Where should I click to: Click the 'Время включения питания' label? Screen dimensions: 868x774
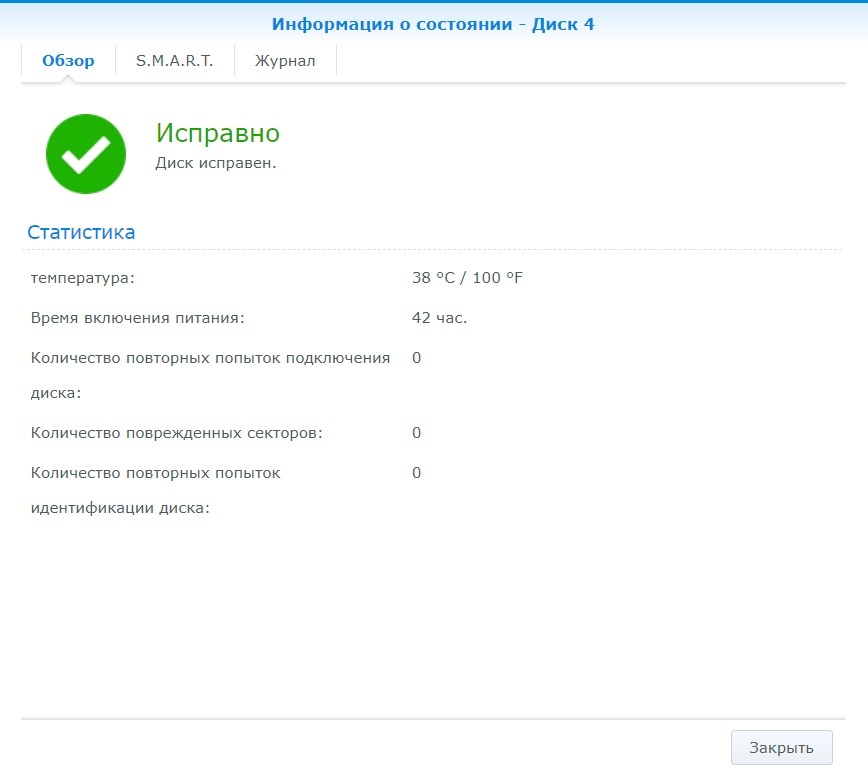point(138,318)
